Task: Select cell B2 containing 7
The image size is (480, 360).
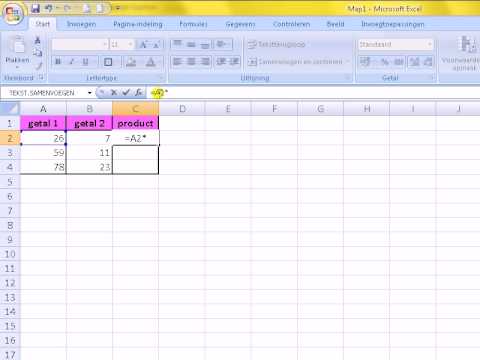Action: point(89,138)
